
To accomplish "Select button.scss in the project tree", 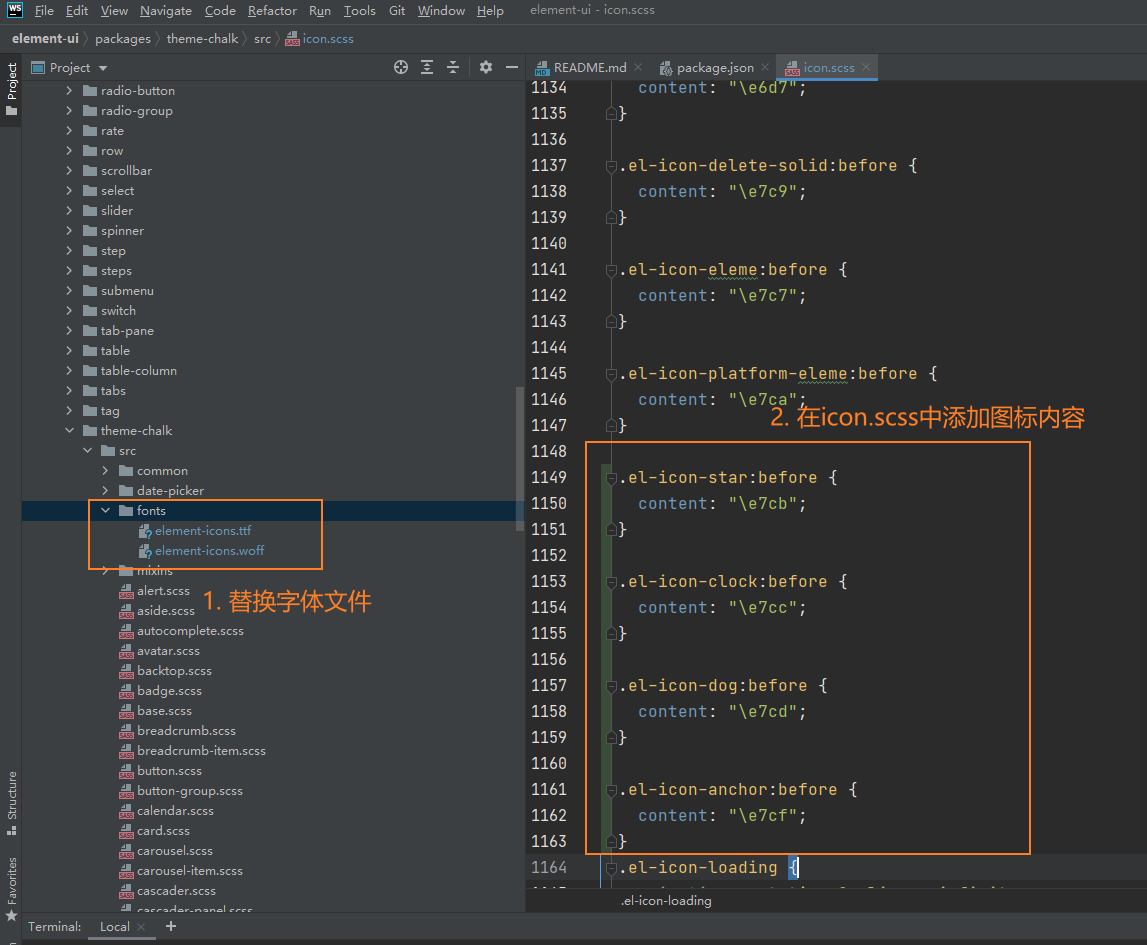I will click(x=169, y=771).
